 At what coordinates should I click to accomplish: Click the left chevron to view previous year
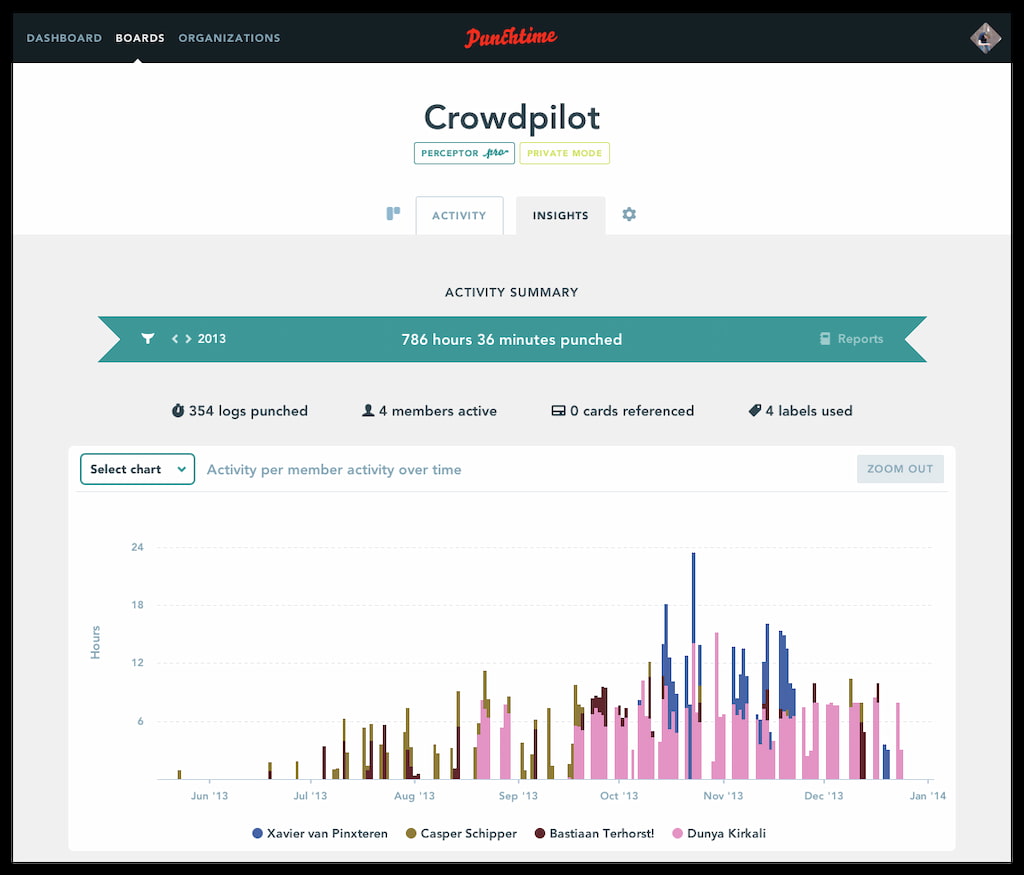[x=173, y=339]
